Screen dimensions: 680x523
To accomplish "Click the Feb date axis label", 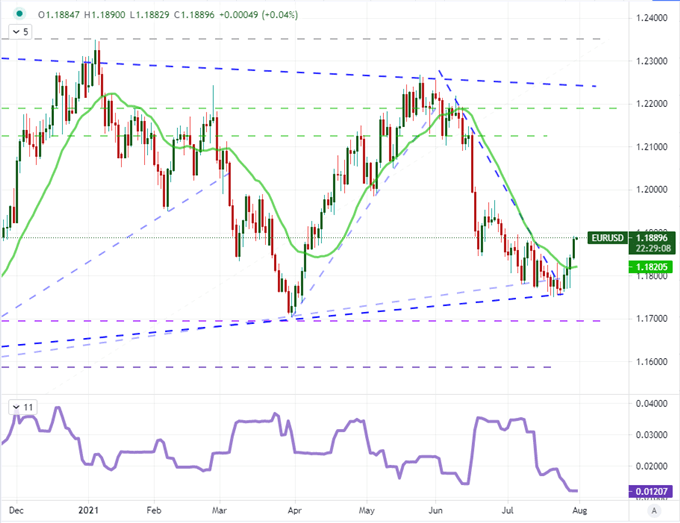I will pos(154,510).
